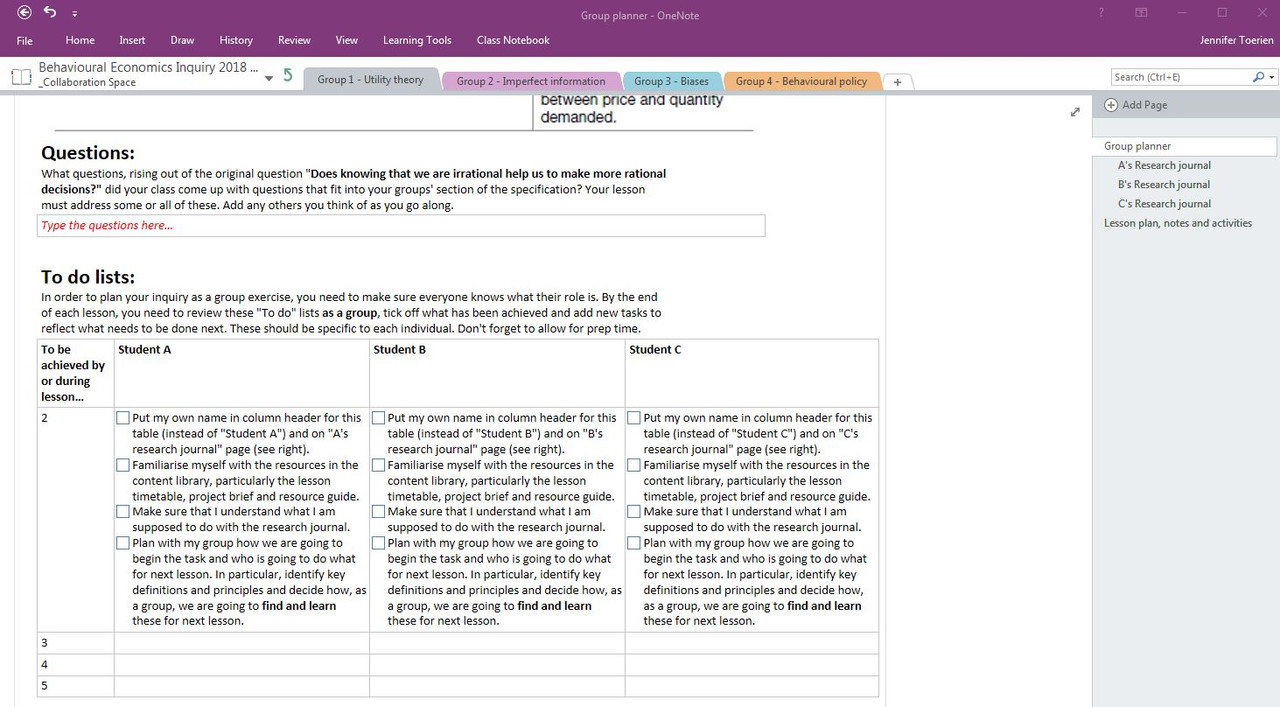Tick Student A 'Make sure that I understand' checkbox

click(x=123, y=511)
